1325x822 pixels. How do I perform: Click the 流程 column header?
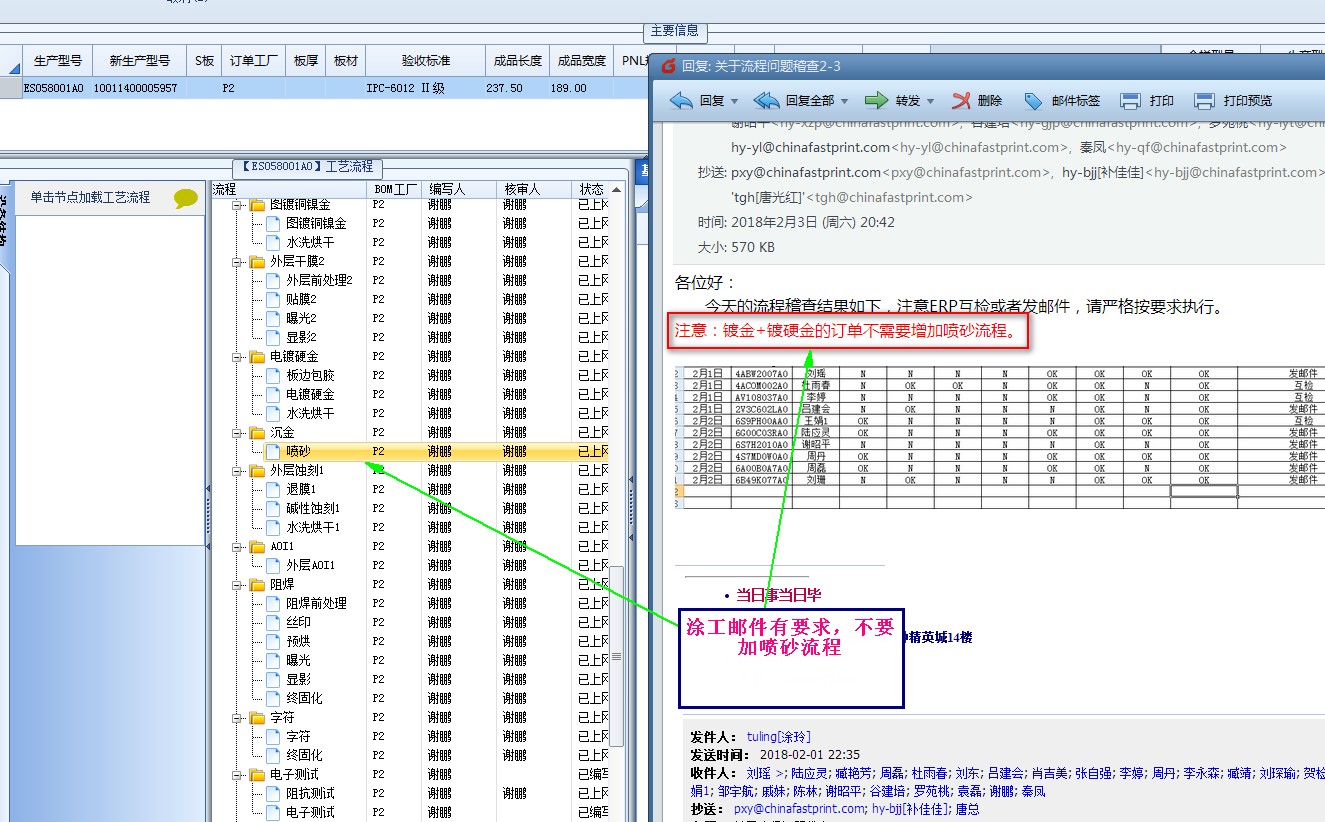289,189
